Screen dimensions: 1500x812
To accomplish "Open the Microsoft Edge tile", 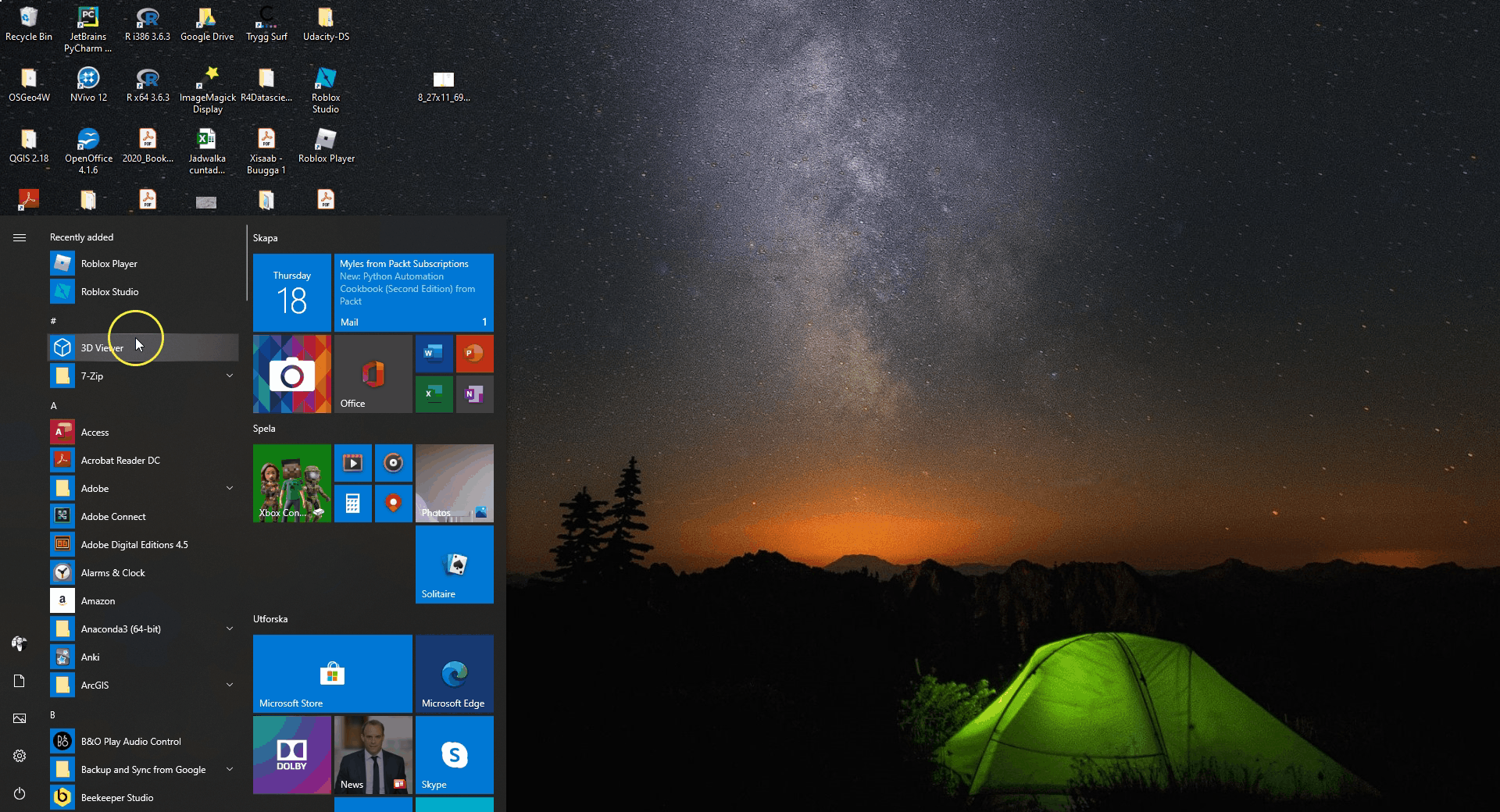I will (x=455, y=674).
